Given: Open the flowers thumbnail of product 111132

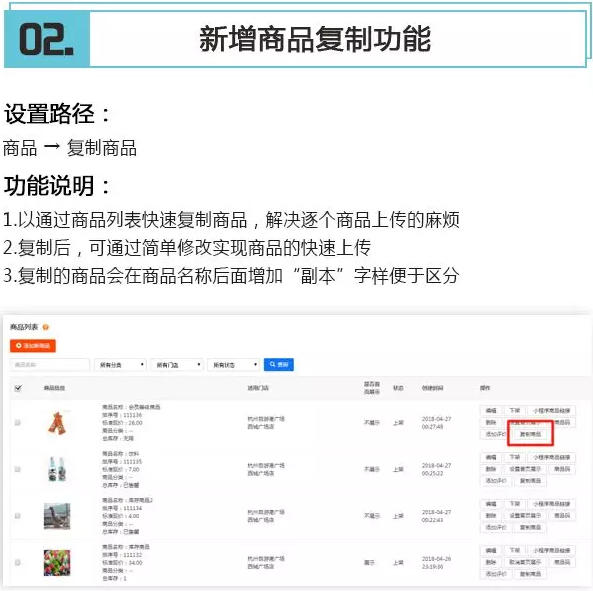Looking at the screenshot, I should tap(57, 563).
